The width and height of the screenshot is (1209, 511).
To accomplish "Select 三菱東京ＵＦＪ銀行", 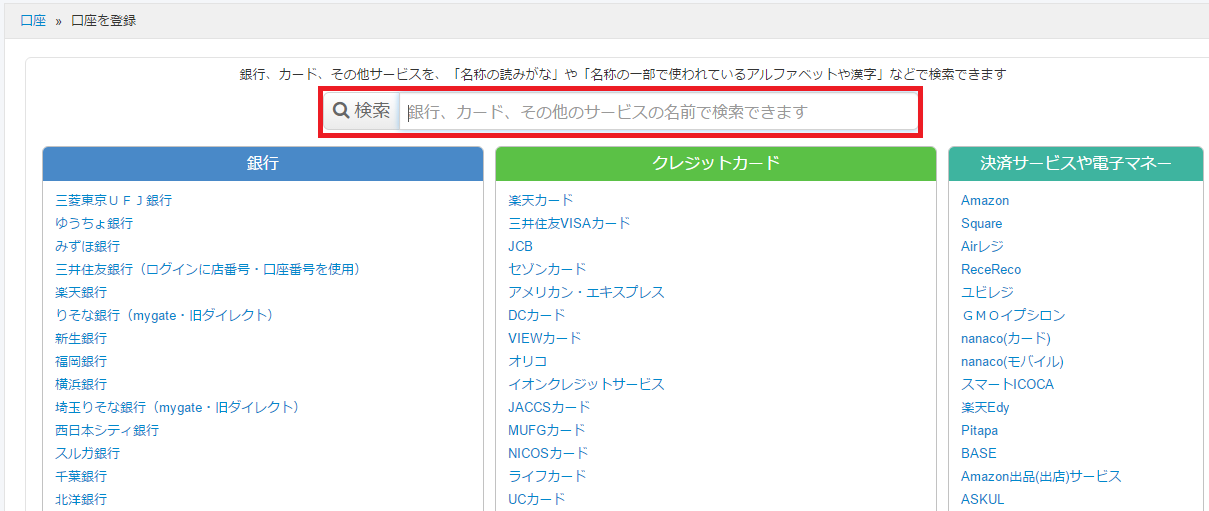I will pyautogui.click(x=114, y=200).
